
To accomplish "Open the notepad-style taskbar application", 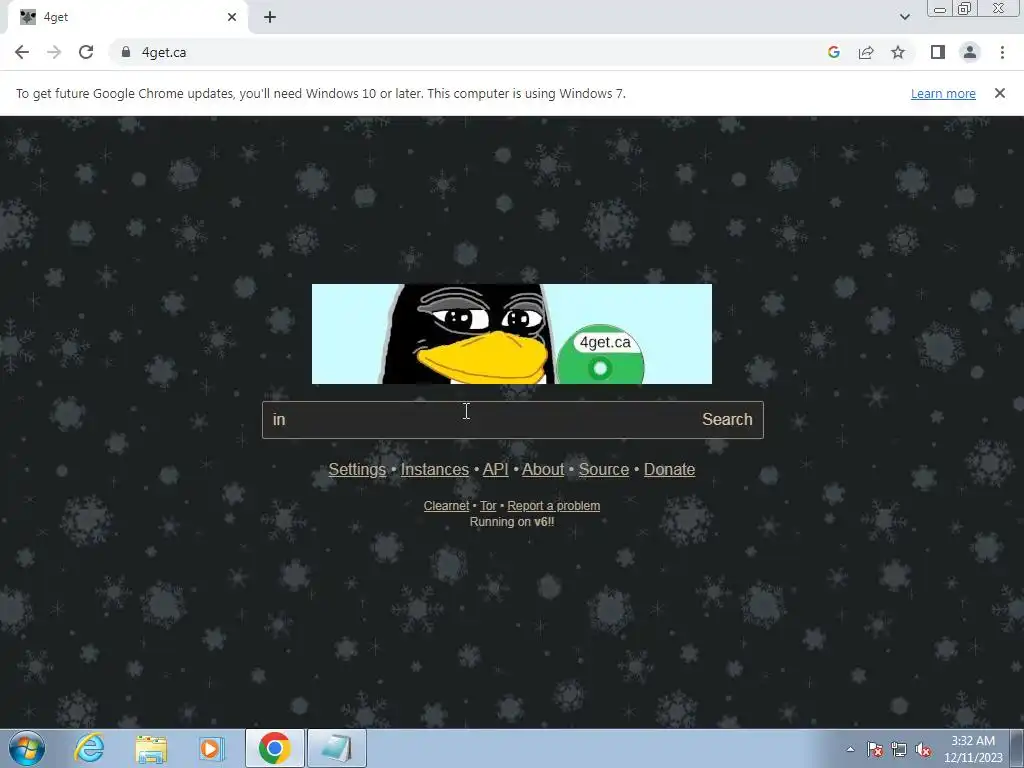I will 337,748.
